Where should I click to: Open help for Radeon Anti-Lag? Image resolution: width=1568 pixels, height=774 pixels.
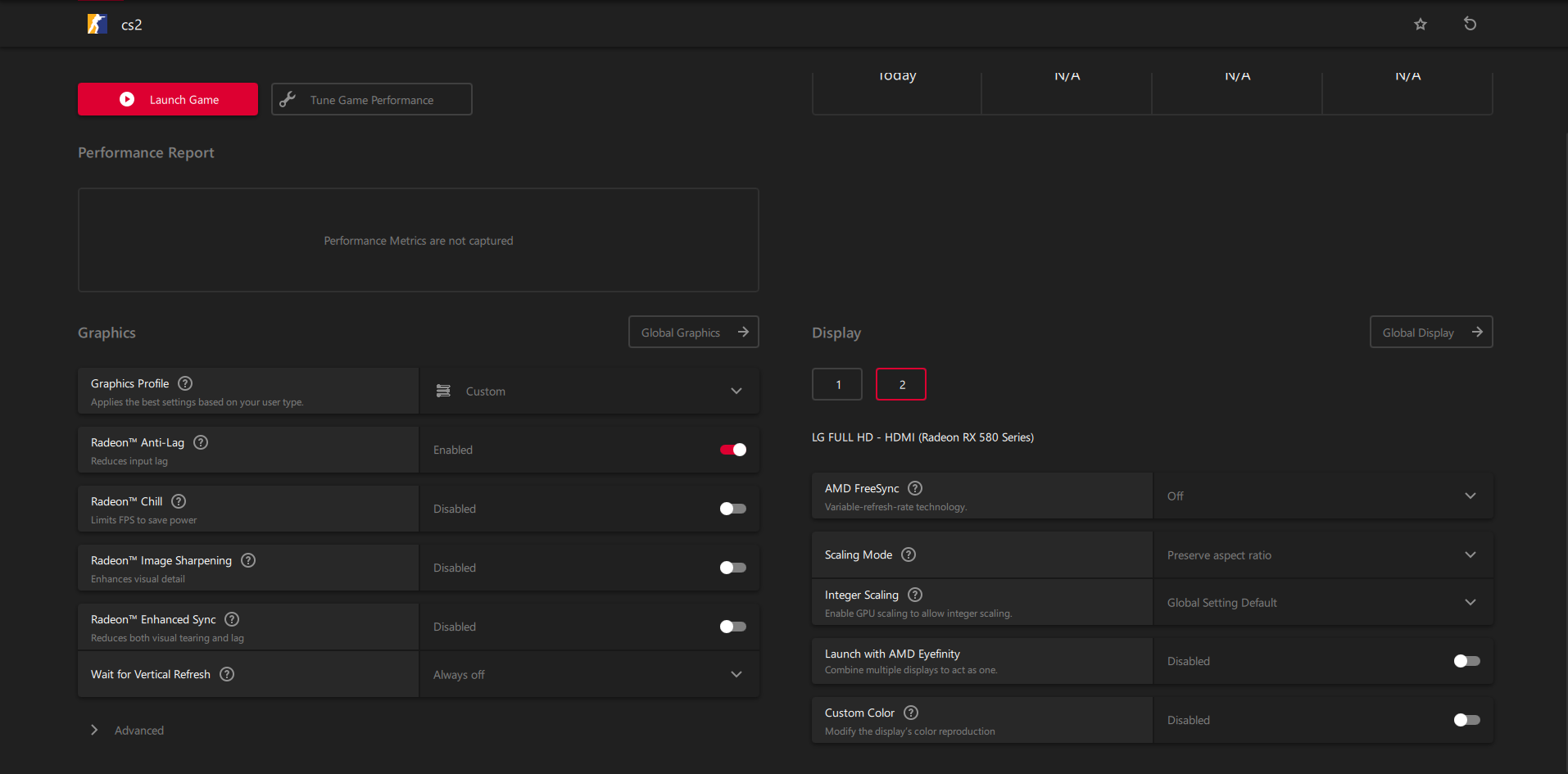click(x=201, y=442)
